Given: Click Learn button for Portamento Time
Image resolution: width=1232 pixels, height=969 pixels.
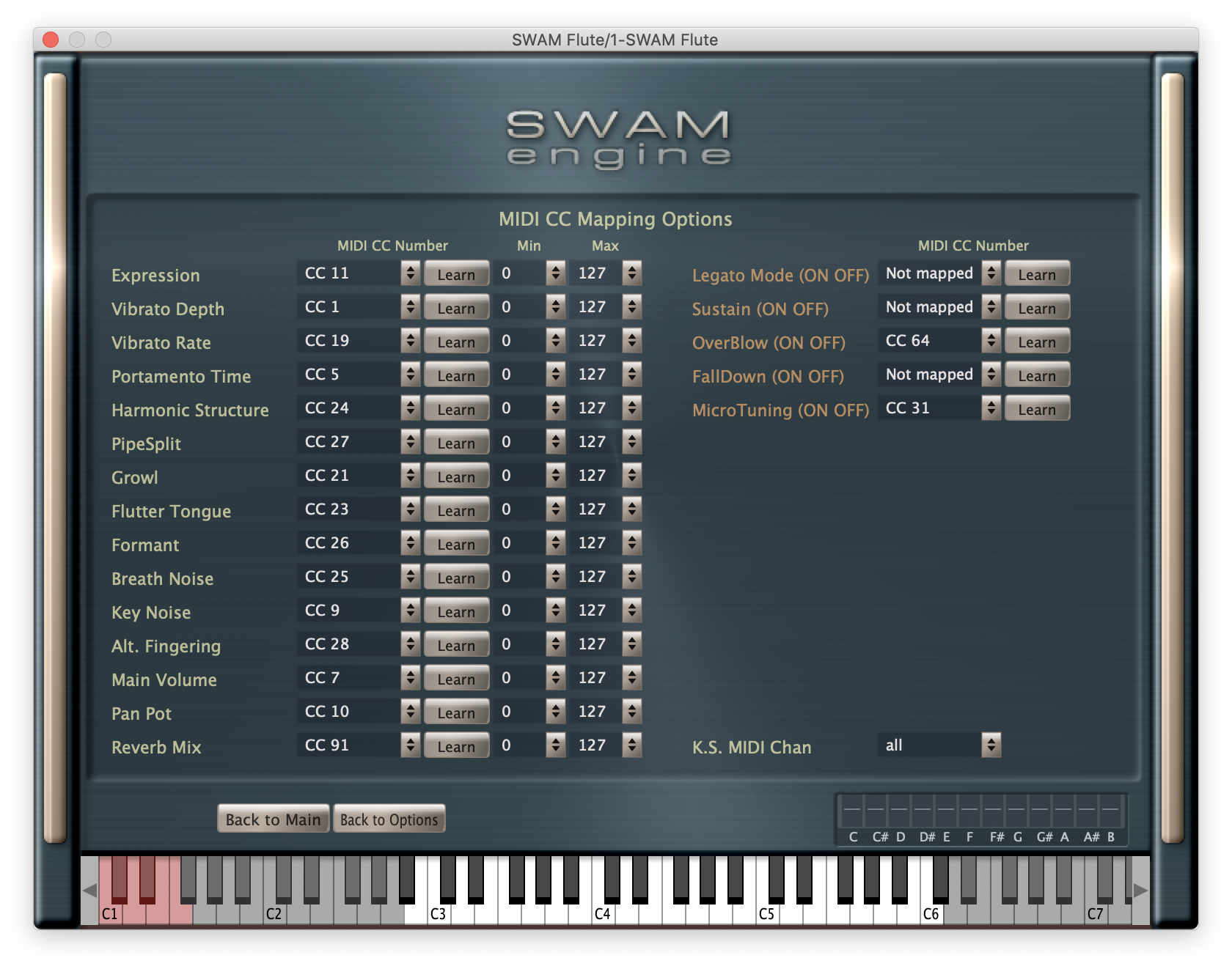Looking at the screenshot, I should (456, 375).
